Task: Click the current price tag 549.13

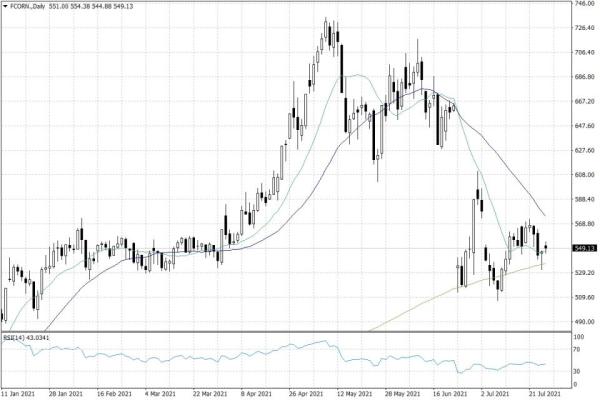Action: [x=584, y=248]
